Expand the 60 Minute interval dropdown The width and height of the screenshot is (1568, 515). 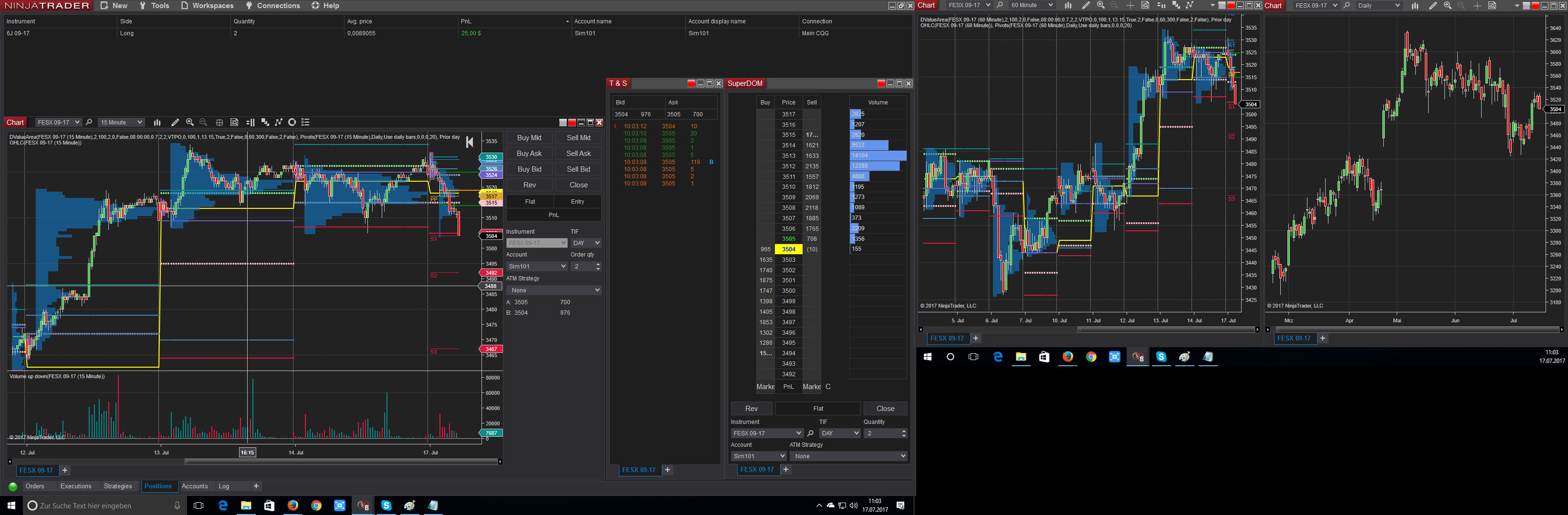(1032, 5)
